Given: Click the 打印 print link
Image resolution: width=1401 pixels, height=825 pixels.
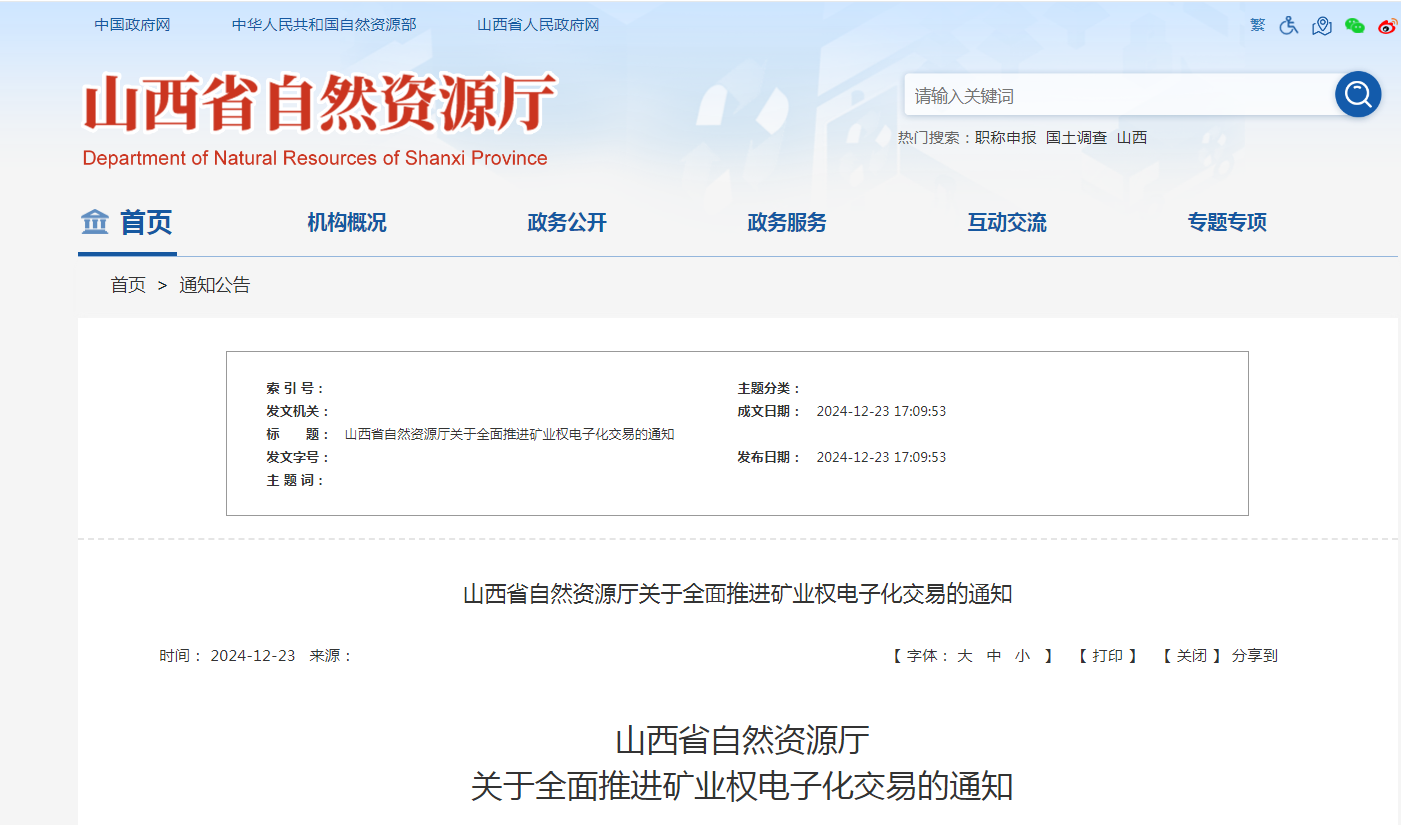Looking at the screenshot, I should click(x=1107, y=656).
